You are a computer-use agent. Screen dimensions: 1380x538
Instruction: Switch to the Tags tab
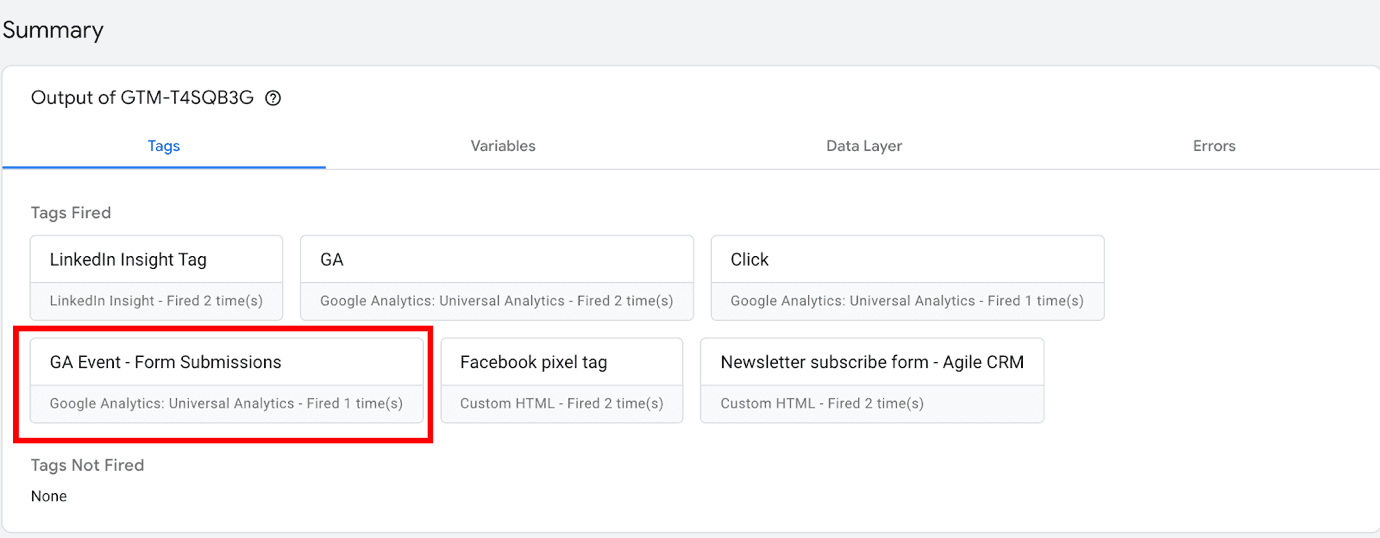pyautogui.click(x=163, y=146)
